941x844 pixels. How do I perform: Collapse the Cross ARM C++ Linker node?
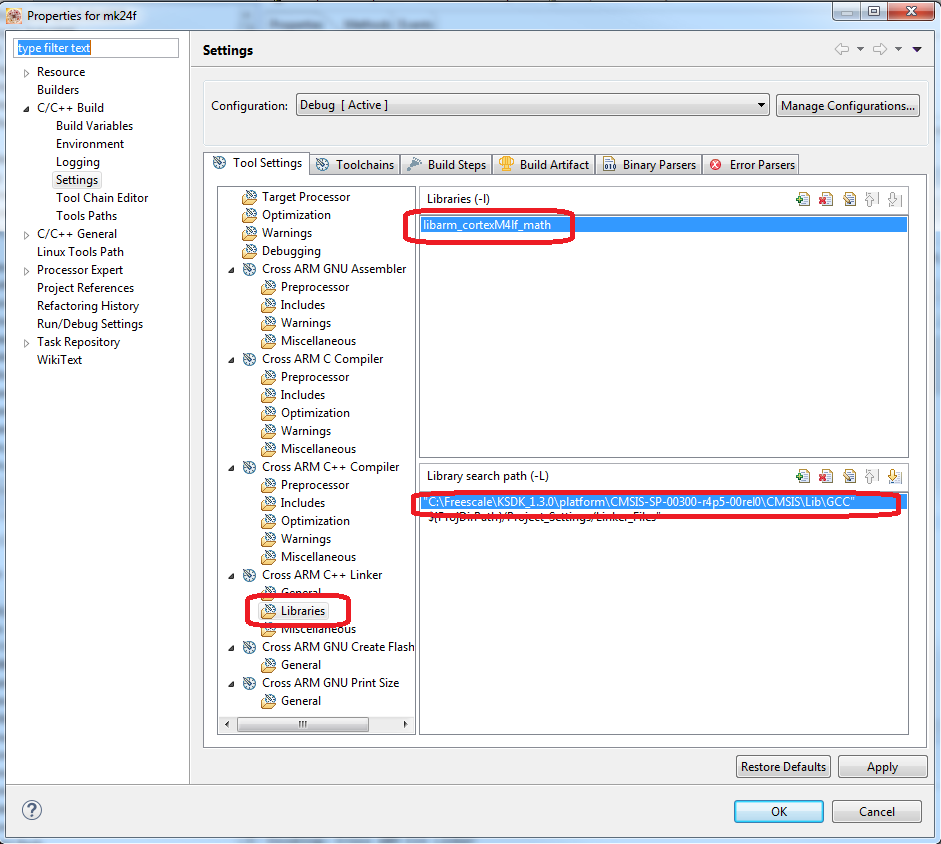232,576
